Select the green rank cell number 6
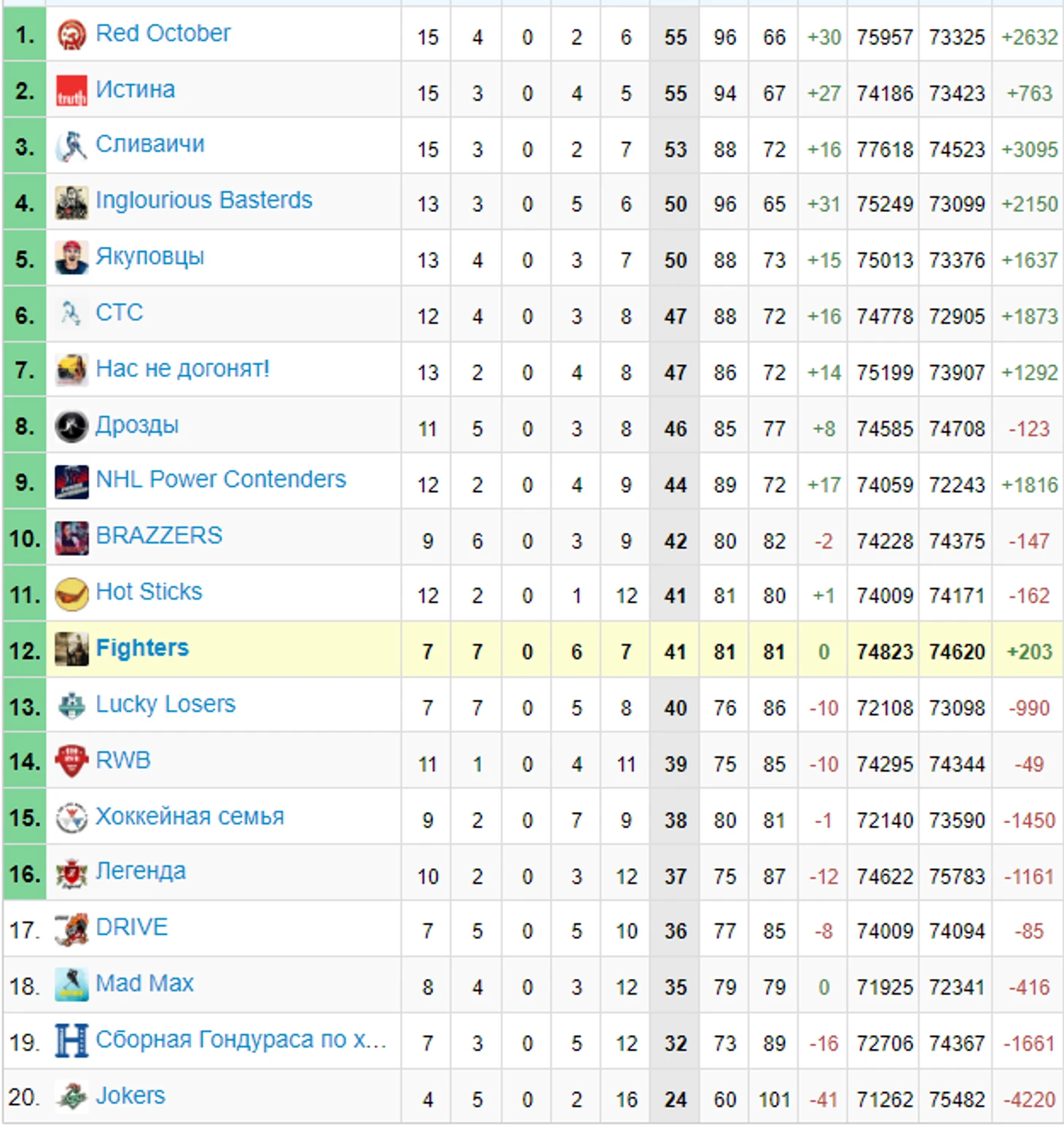 tap(24, 315)
